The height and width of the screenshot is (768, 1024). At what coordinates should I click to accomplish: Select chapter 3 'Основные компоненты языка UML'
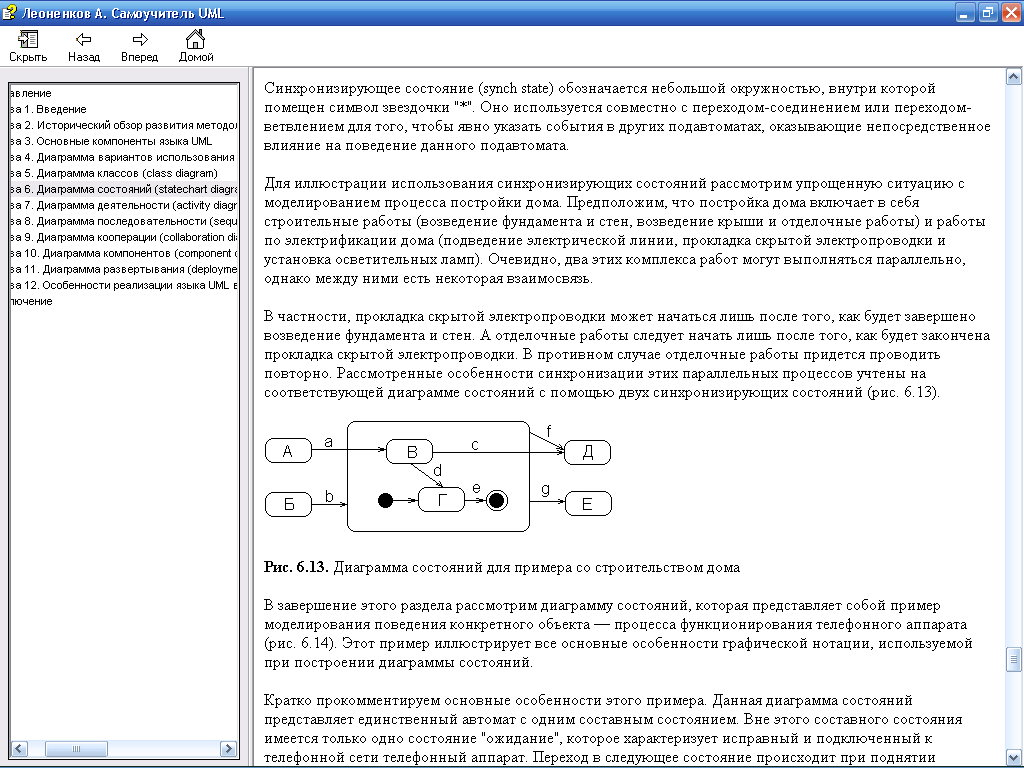point(112,141)
